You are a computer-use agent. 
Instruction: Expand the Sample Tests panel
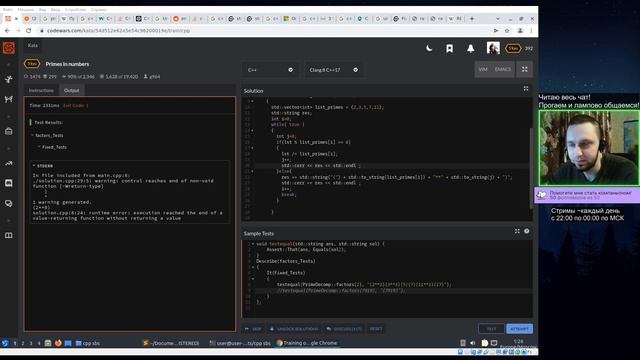517,231
